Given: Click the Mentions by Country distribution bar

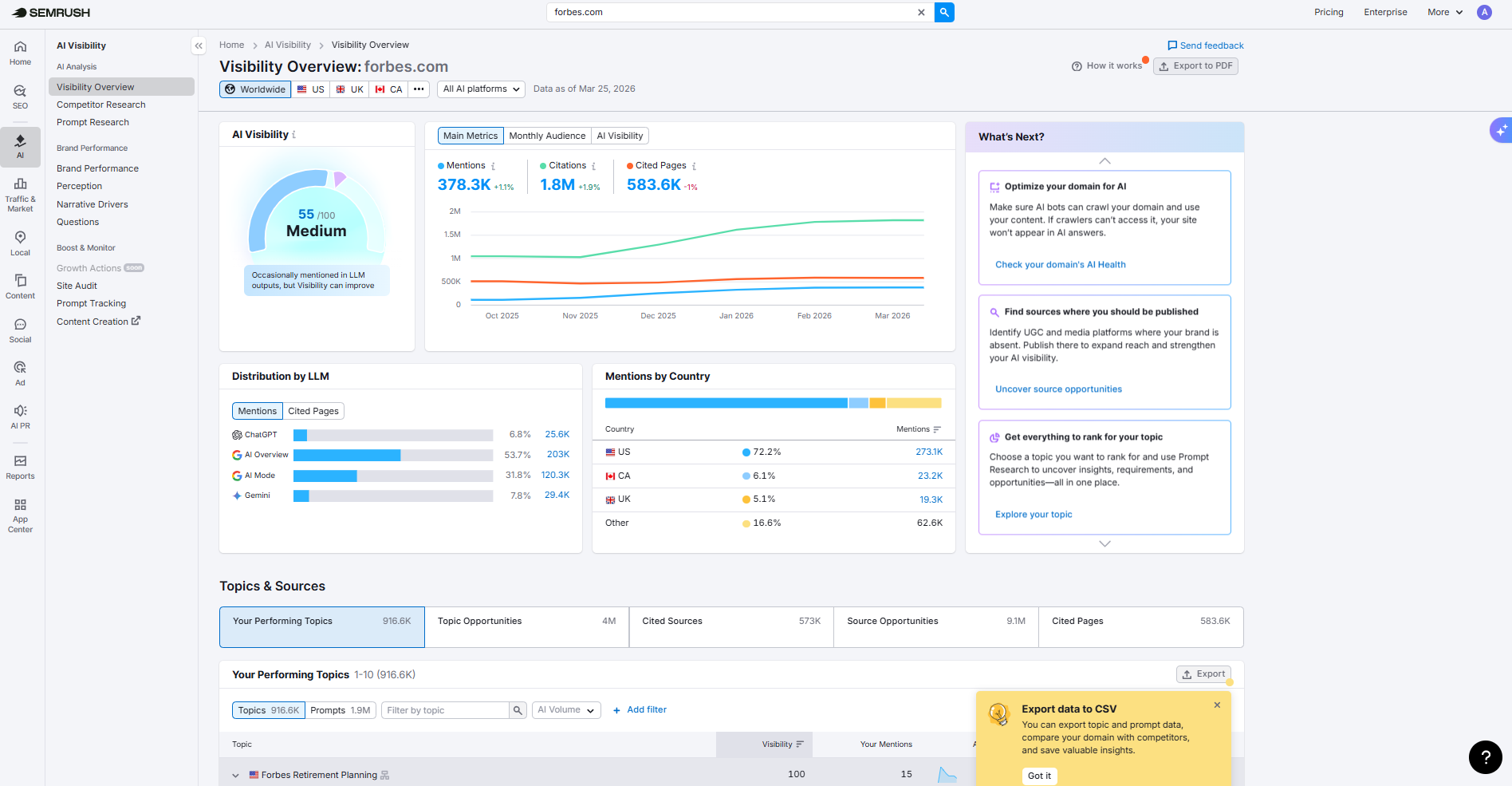Looking at the screenshot, I should [773, 402].
